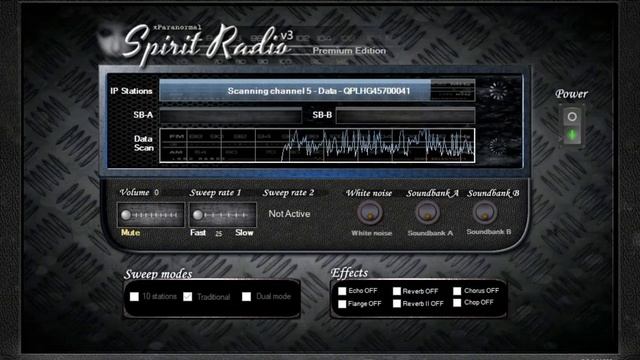The height and width of the screenshot is (360, 640).
Task: Enable the 10 stations sweep mode
Action: coord(134,297)
